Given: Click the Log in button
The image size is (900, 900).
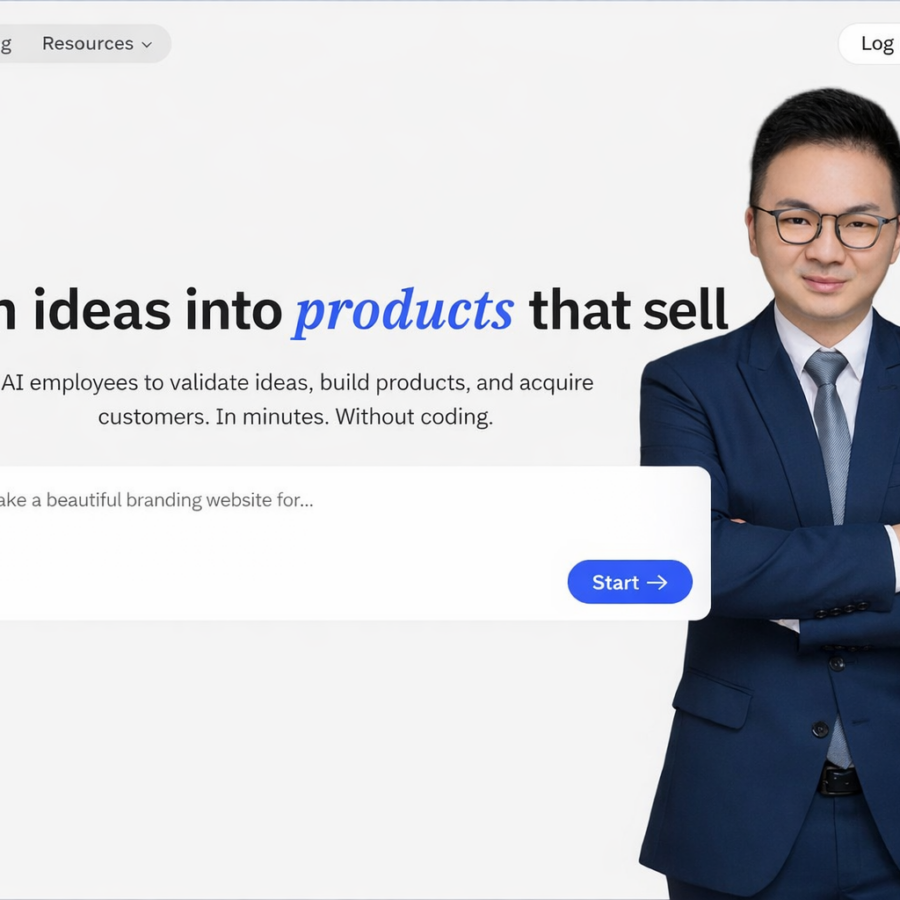Looking at the screenshot, I should 871,44.
